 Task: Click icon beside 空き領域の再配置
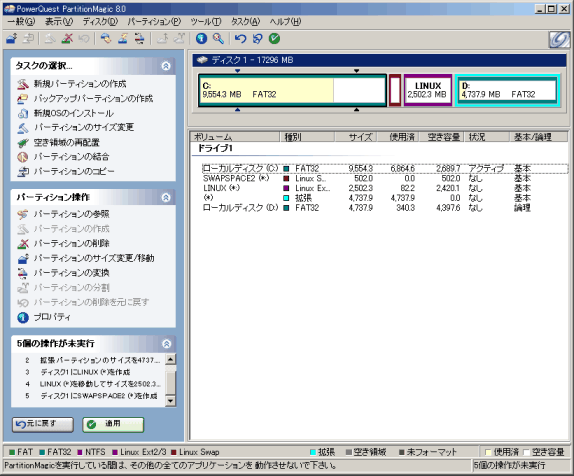tap(23, 142)
